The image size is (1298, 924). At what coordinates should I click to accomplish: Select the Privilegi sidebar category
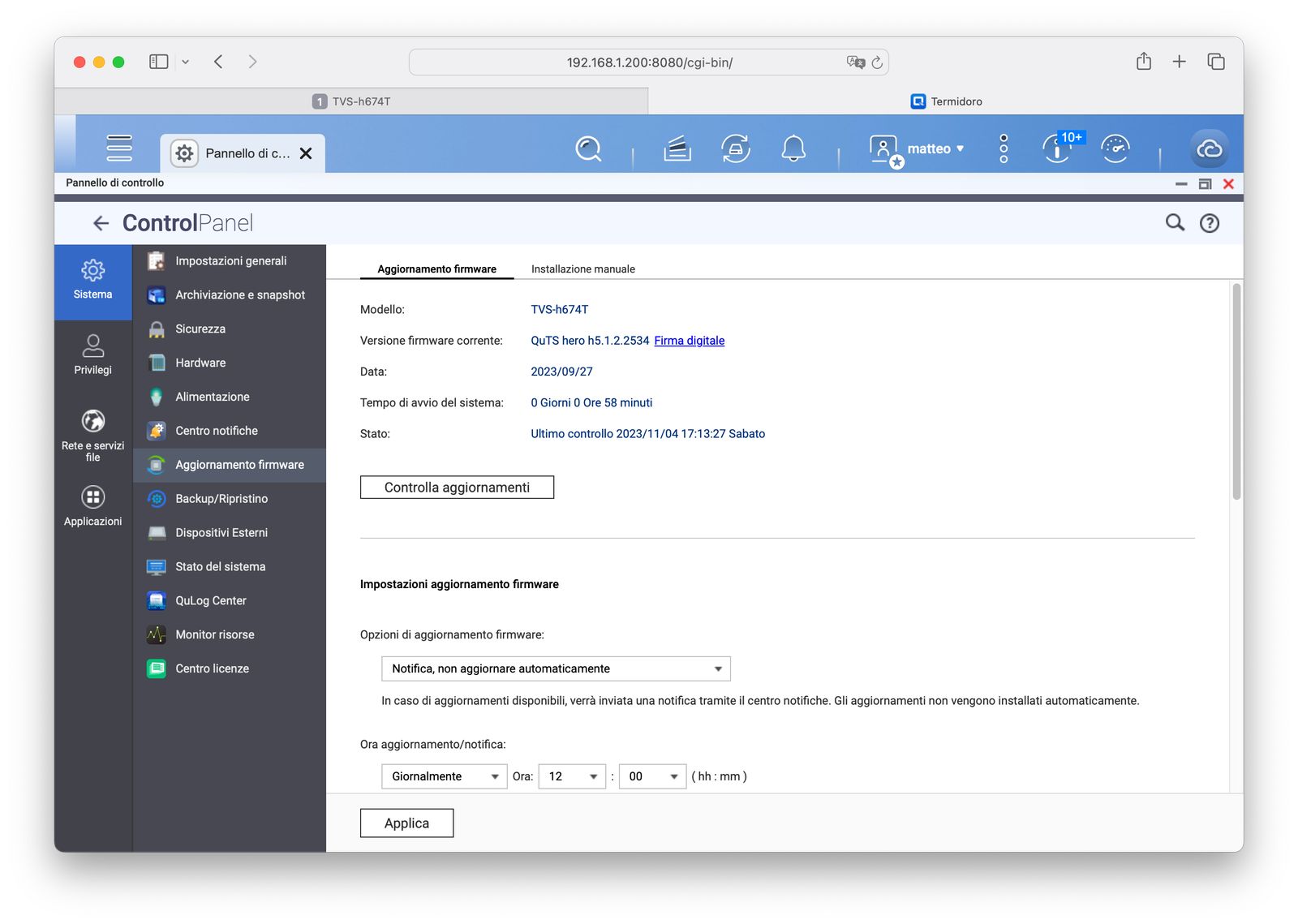click(x=93, y=355)
